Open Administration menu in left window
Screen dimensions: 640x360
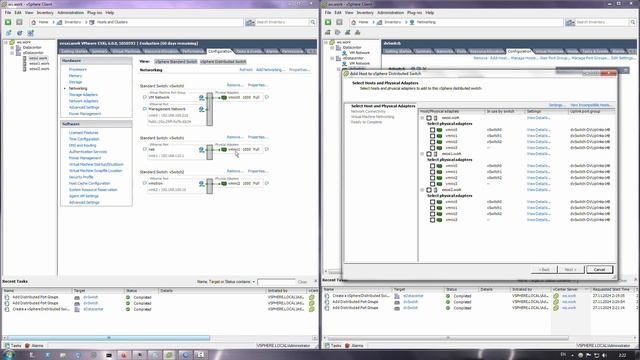[x=70, y=13]
